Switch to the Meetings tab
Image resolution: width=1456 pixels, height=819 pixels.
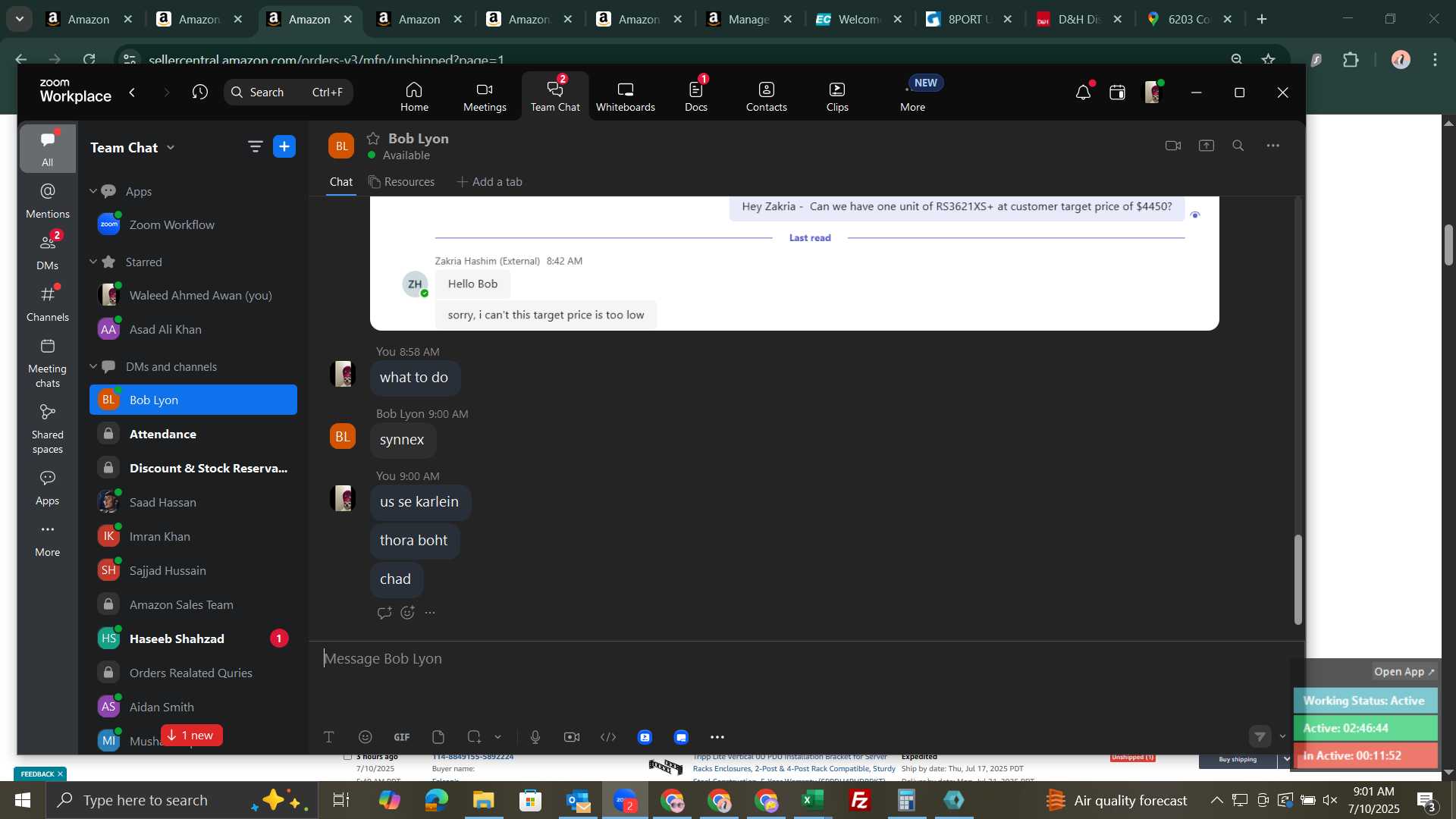(x=485, y=96)
